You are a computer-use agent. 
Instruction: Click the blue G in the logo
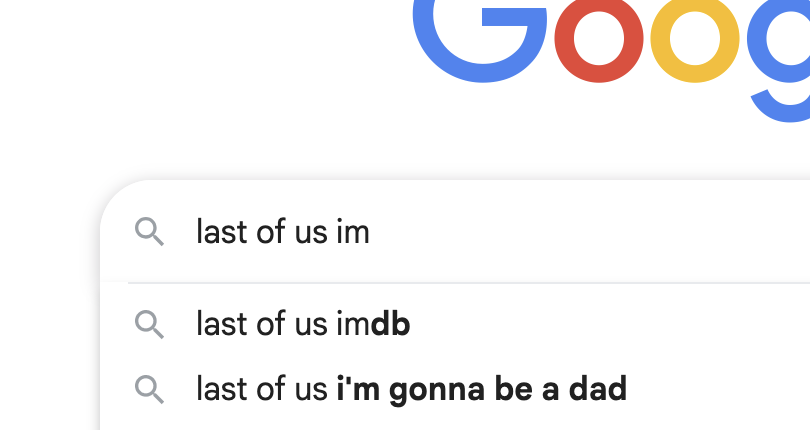[x=481, y=40]
